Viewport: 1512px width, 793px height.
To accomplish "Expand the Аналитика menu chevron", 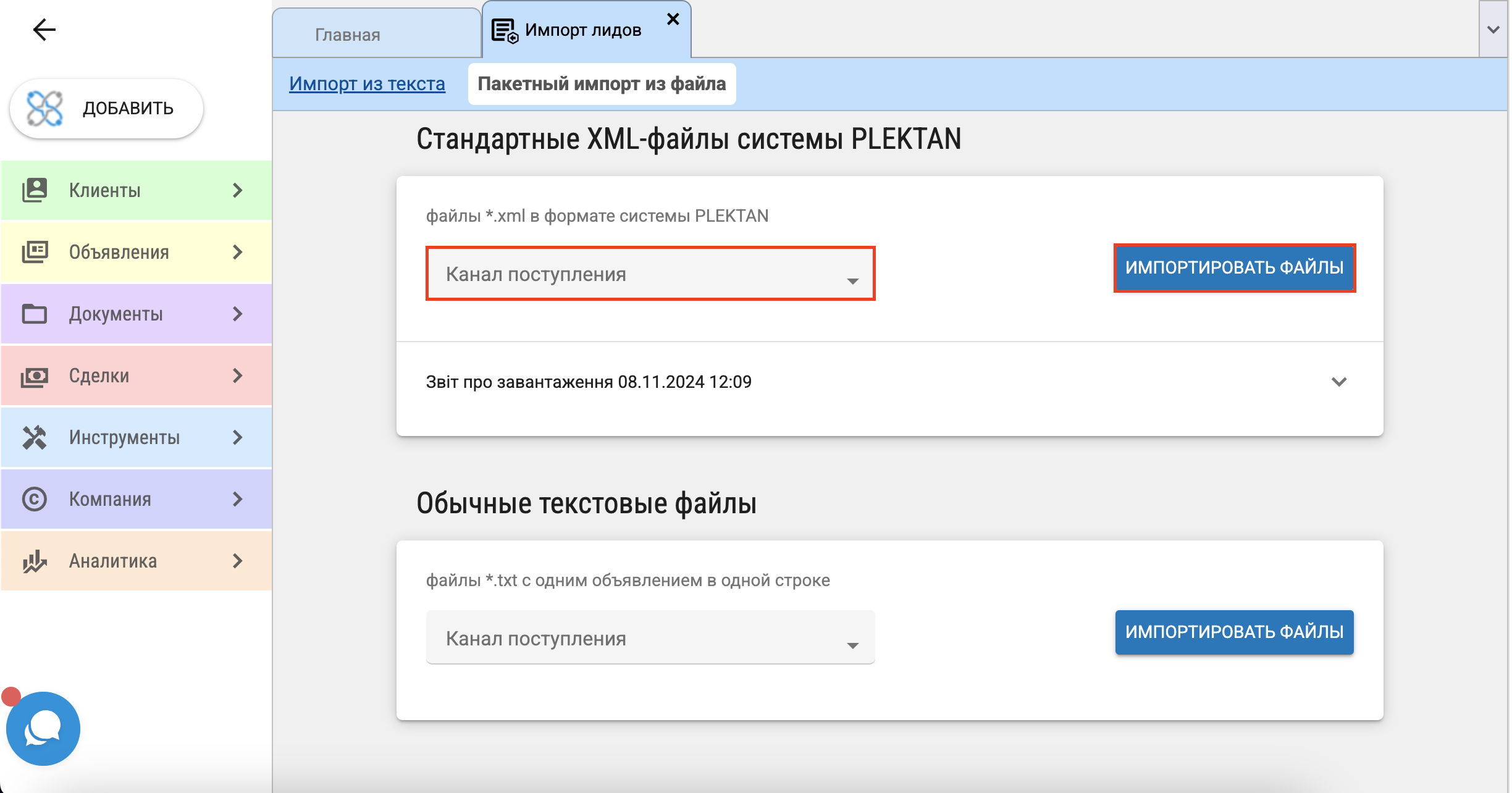I will click(238, 561).
